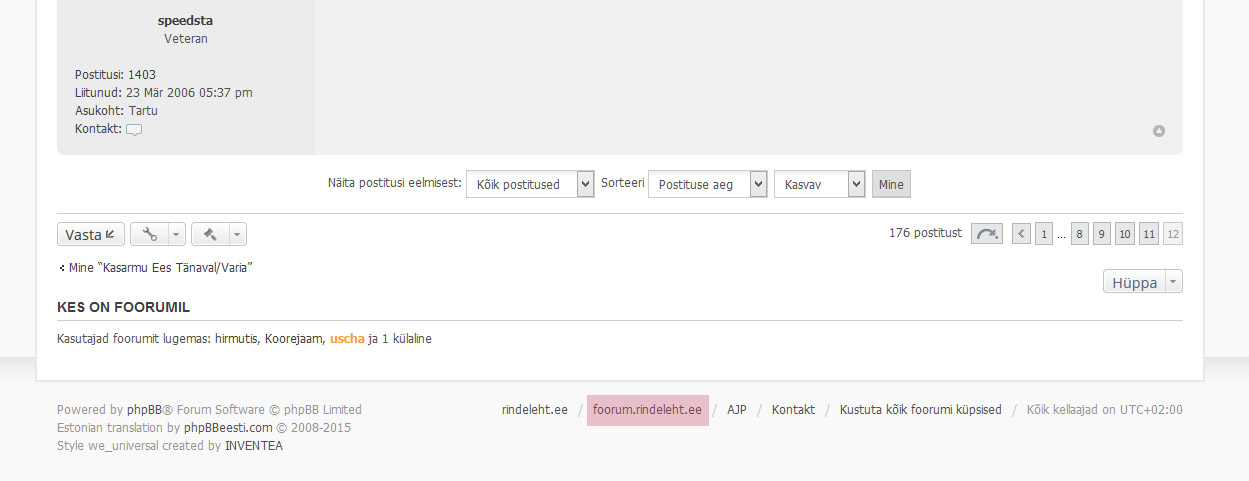This screenshot has height=481, width=1249.
Task: Go to previous page with the left arrow
Action: [x=1021, y=234]
